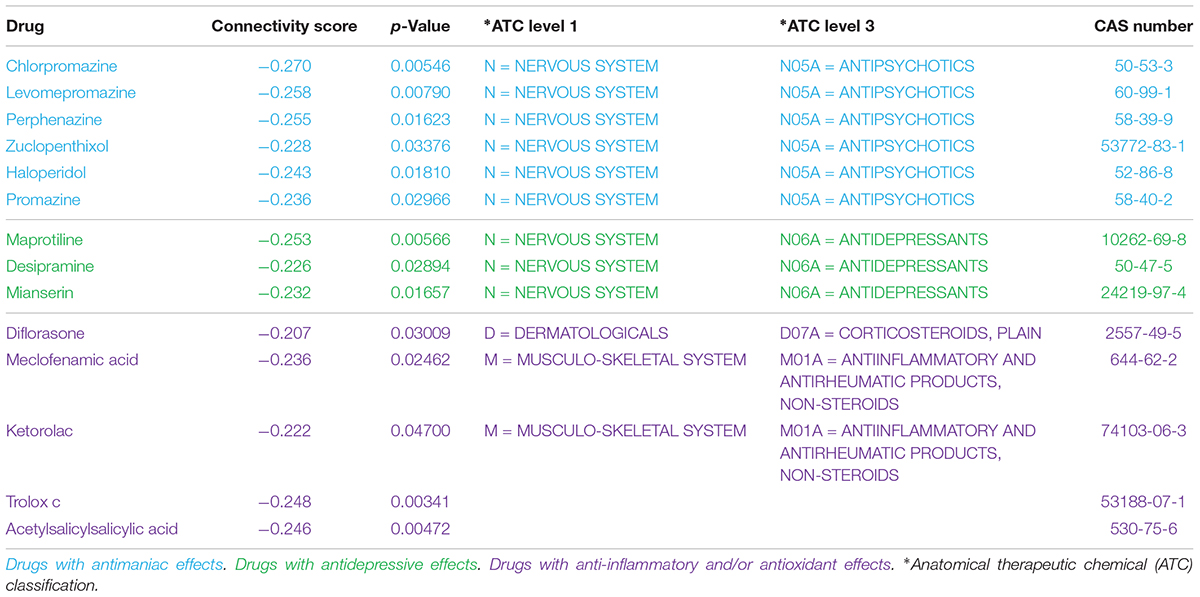Click p-value 0.02462
The image size is (1200, 597).
420,359
